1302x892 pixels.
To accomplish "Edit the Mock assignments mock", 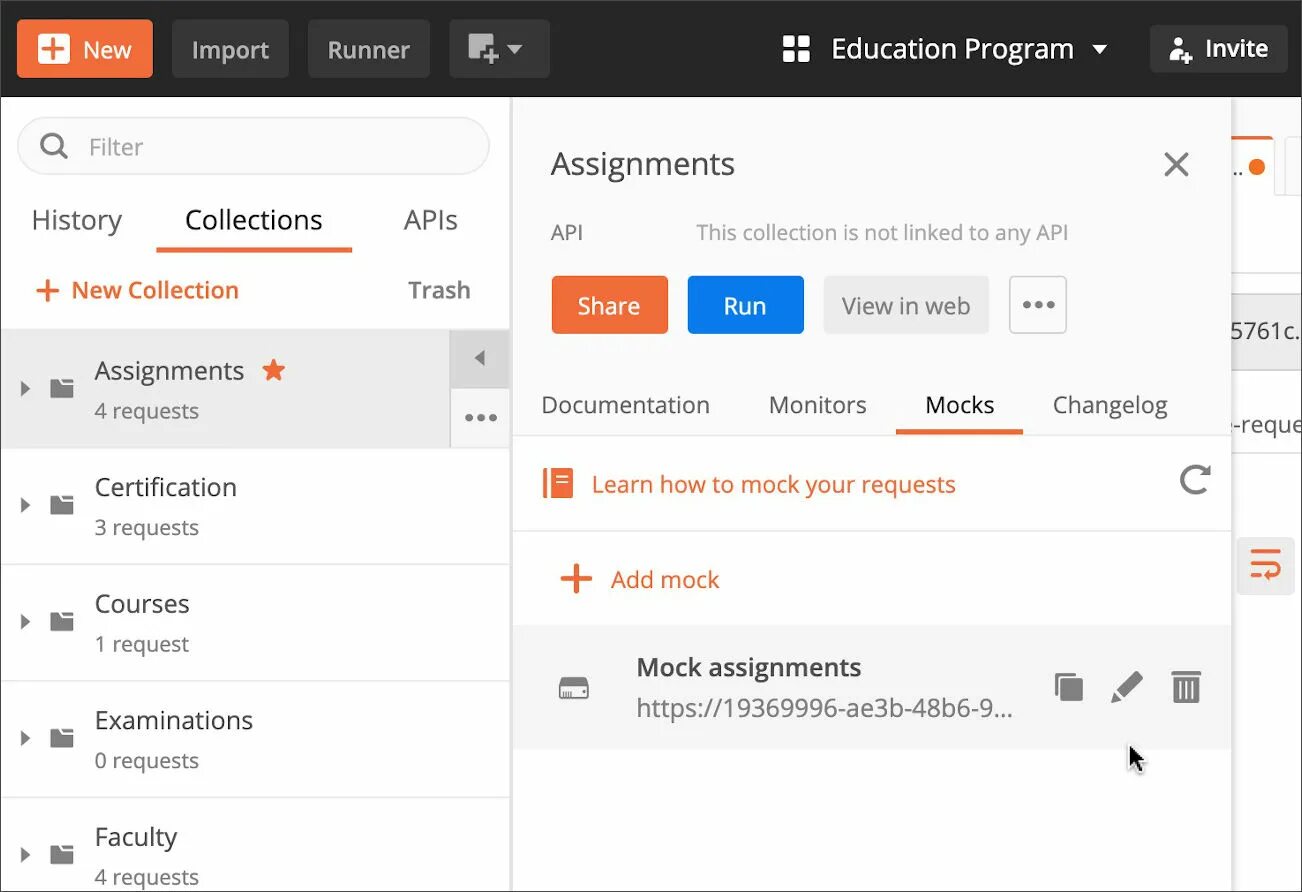I will (x=1127, y=687).
